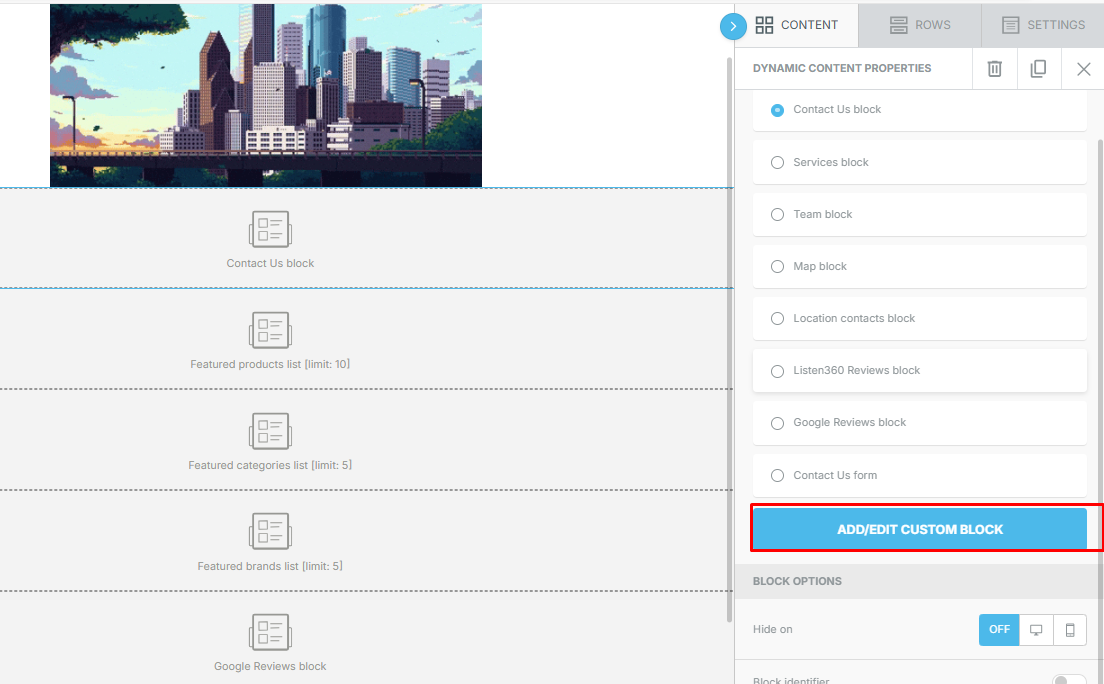
Task: Select the 'Featured categories list [limit: 5]' label
Action: (270, 465)
